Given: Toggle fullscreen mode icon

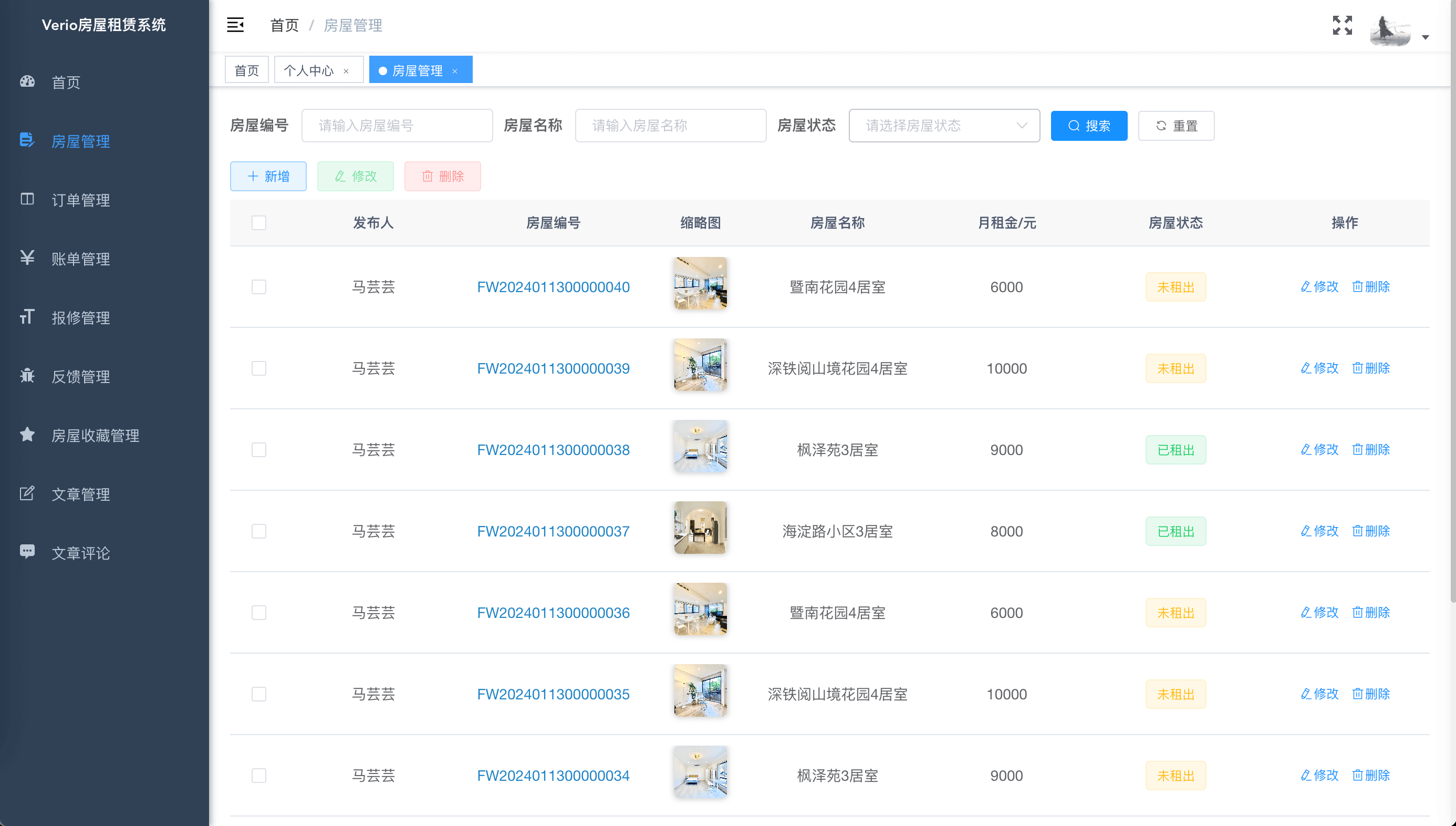Looking at the screenshot, I should (1341, 25).
